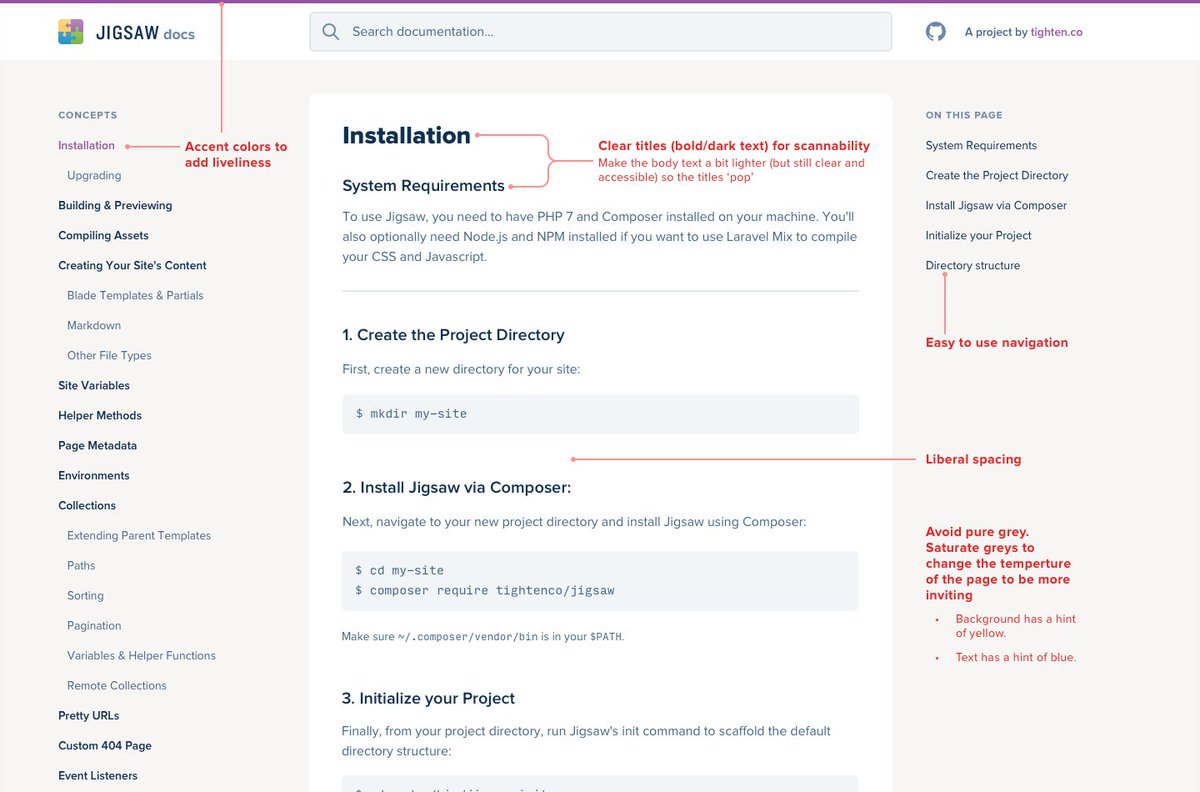Image resolution: width=1200 pixels, height=792 pixels.
Task: Click the '1. Create the Project Directory' heading
Action: click(453, 335)
